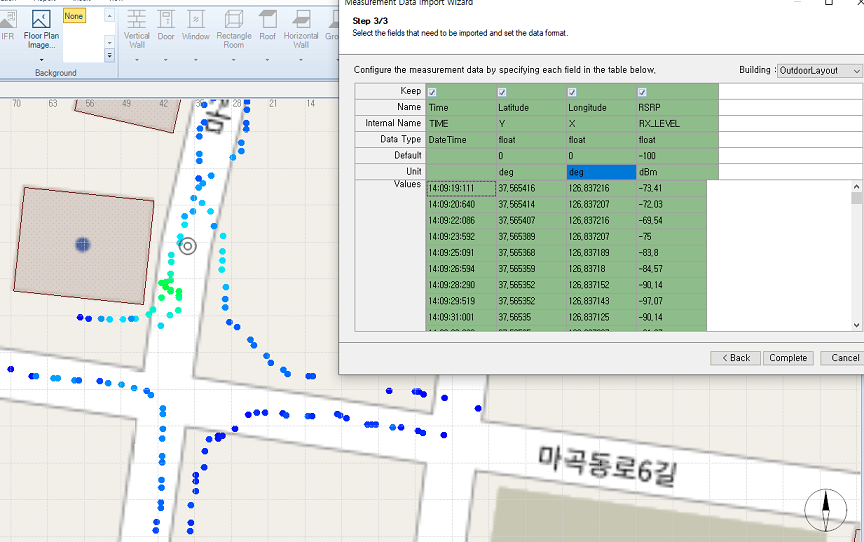
Task: Expand the background gallery more button
Action: coord(109,55)
